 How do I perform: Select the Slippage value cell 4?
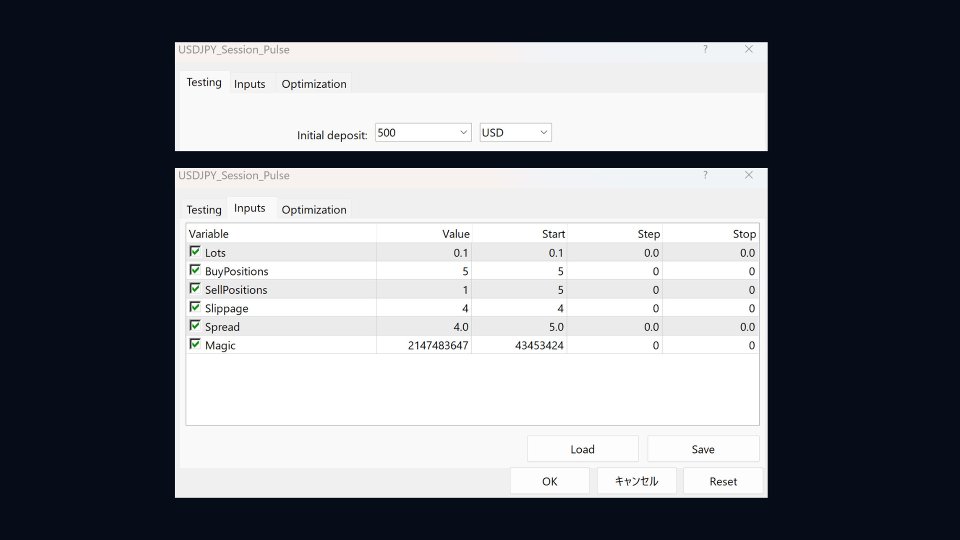pos(424,308)
